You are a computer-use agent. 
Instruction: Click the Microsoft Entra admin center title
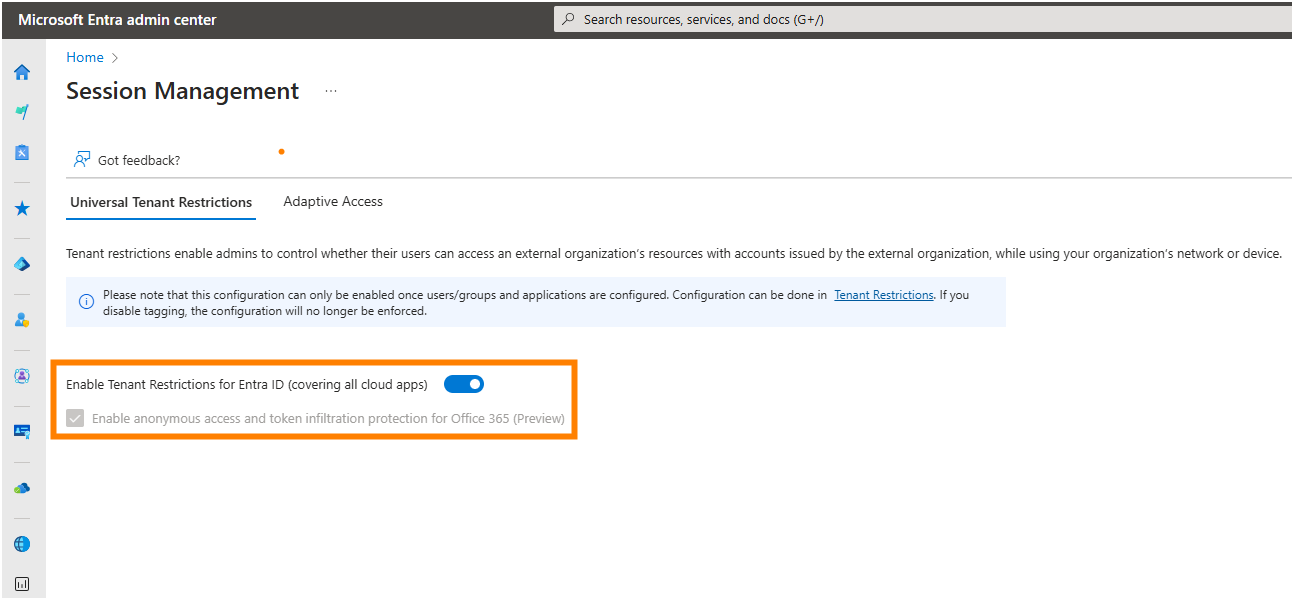pos(117,20)
